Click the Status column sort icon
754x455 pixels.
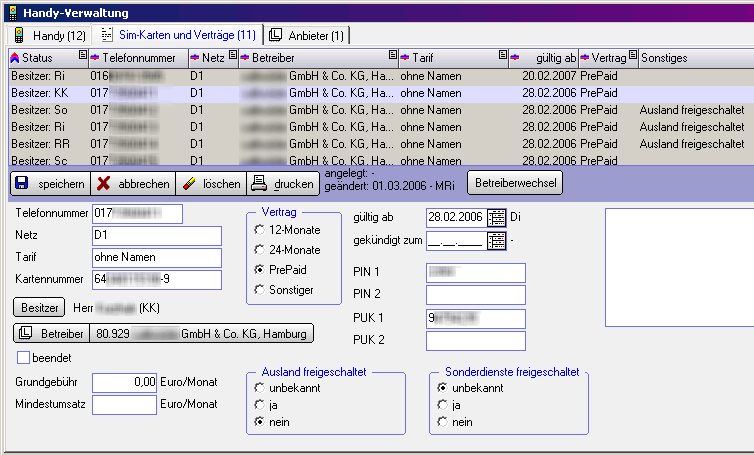click(14, 58)
